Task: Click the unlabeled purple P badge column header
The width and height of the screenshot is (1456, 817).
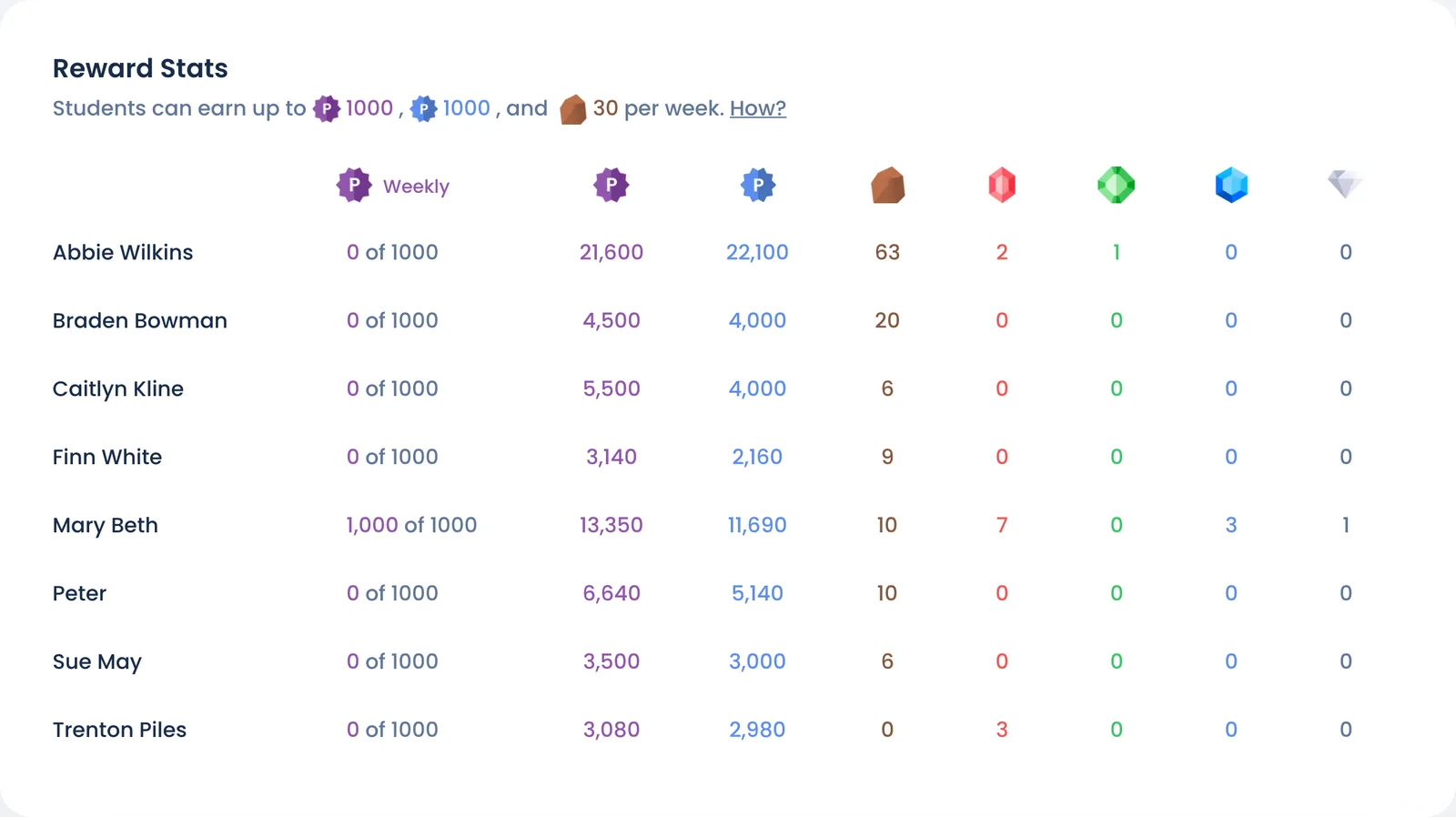Action: [x=612, y=185]
